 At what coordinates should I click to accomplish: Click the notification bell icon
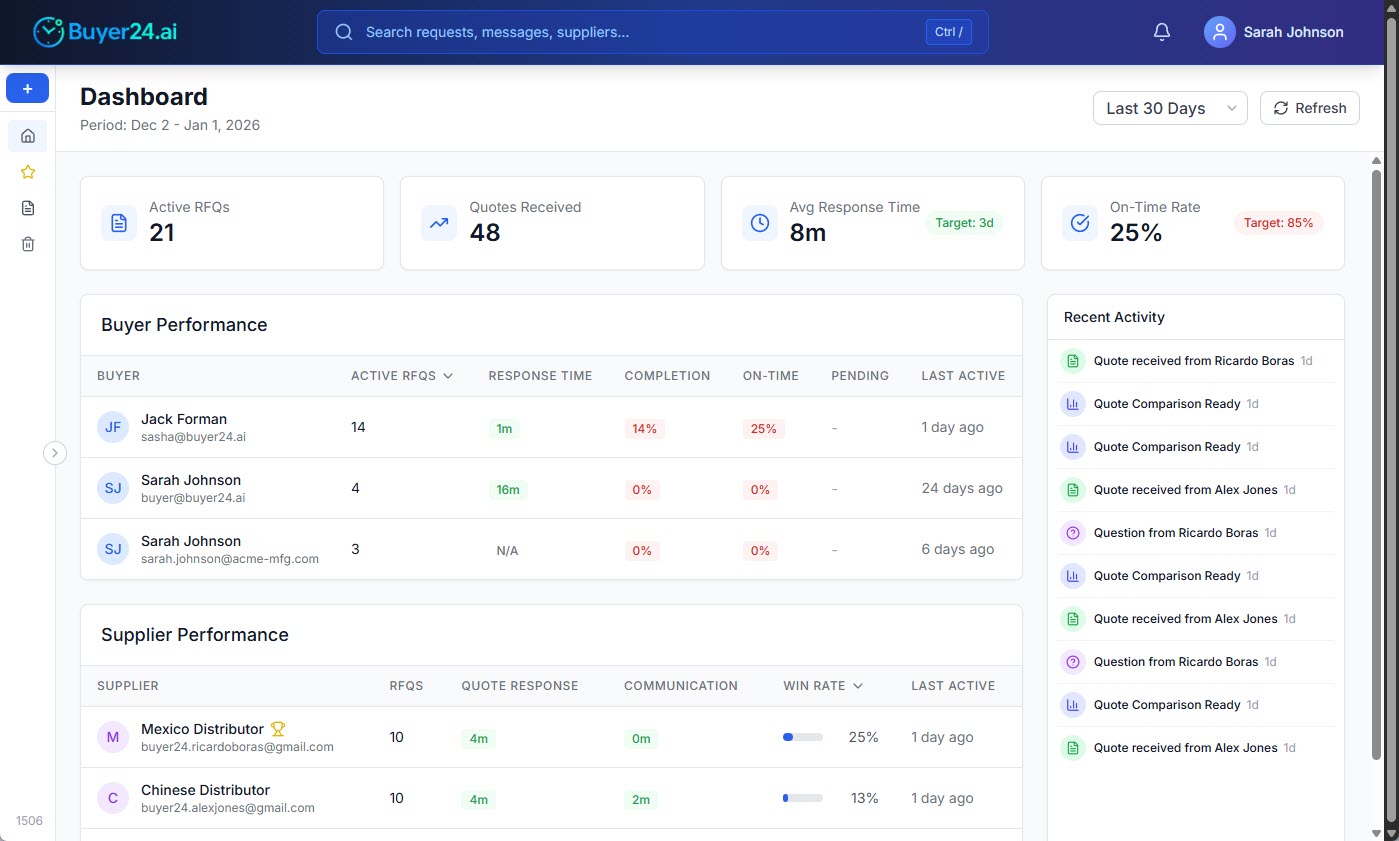click(1161, 31)
